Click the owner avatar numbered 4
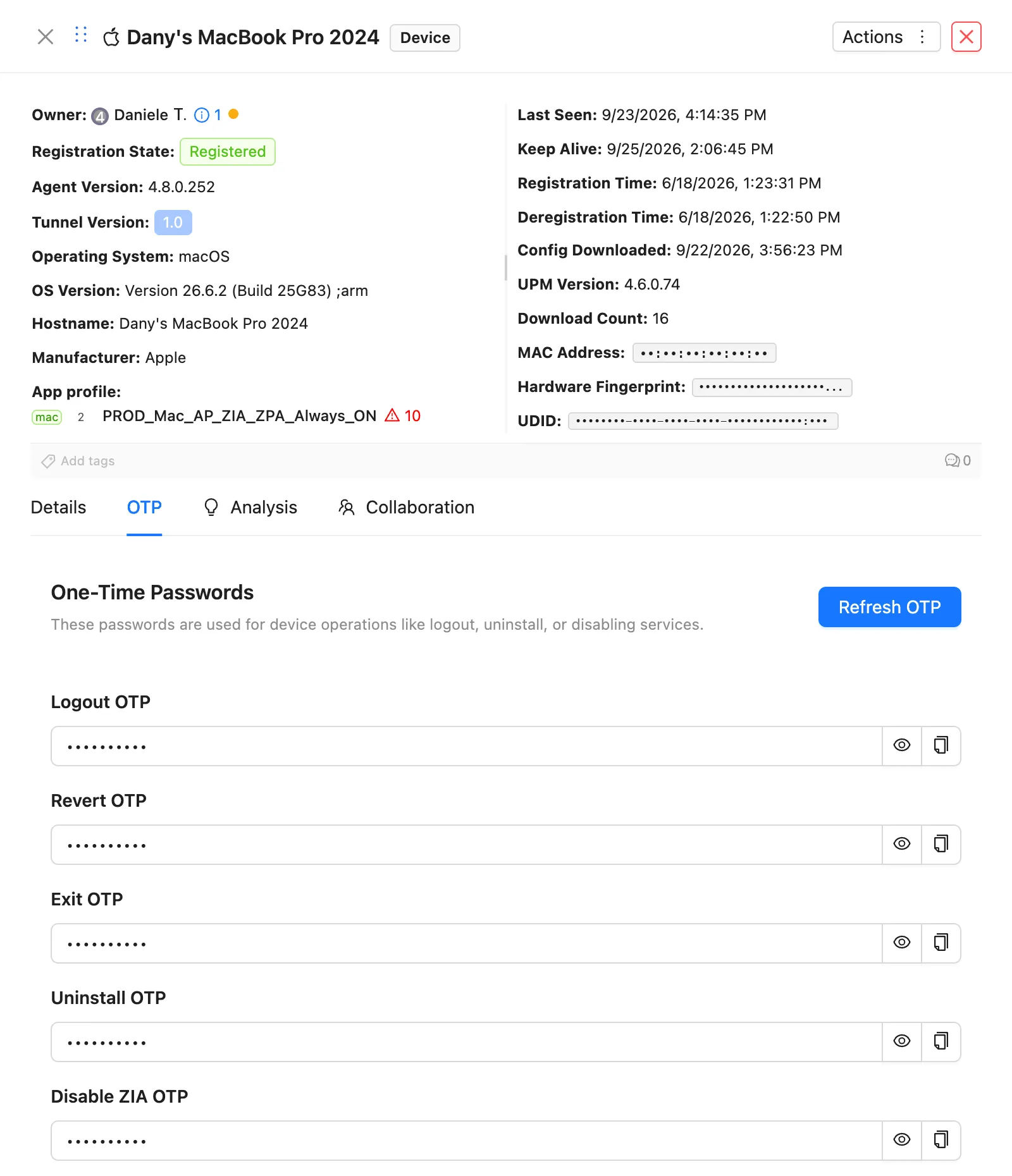 point(100,116)
